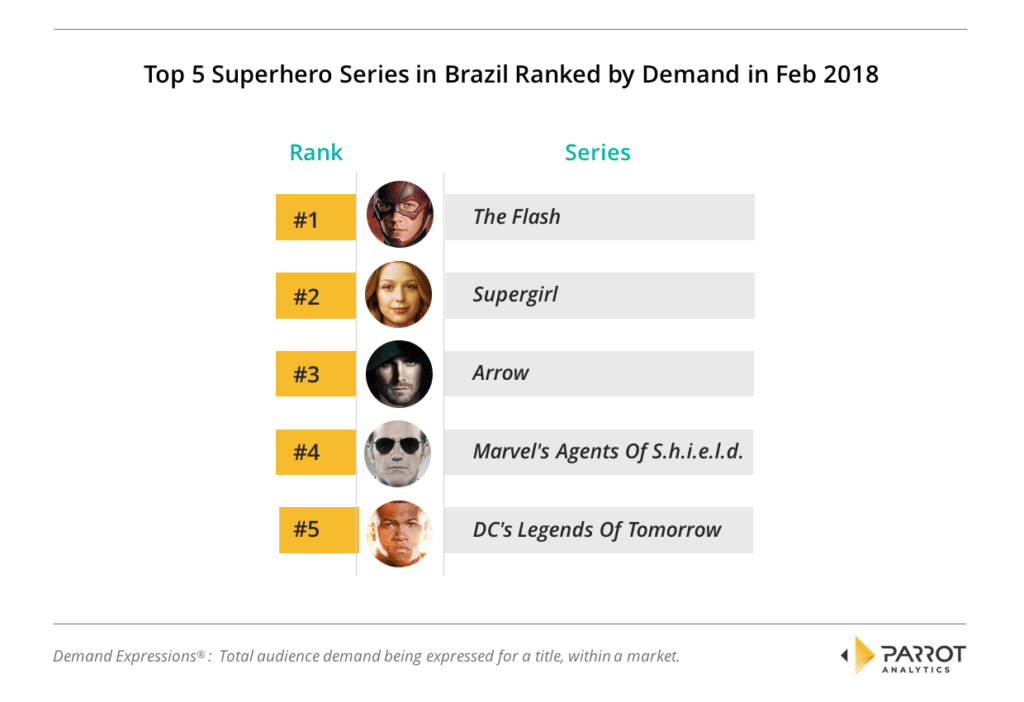Click the Supergirl circular portrait
The height and width of the screenshot is (702, 1024).
click(398, 294)
